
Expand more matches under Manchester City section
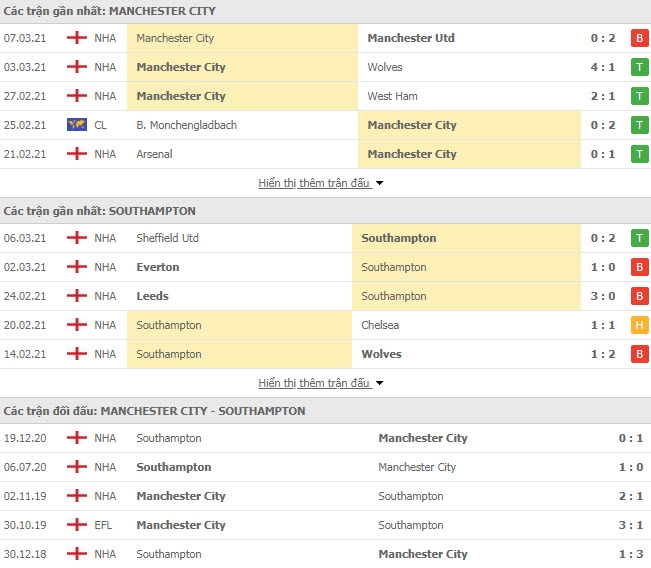pyautogui.click(x=314, y=183)
